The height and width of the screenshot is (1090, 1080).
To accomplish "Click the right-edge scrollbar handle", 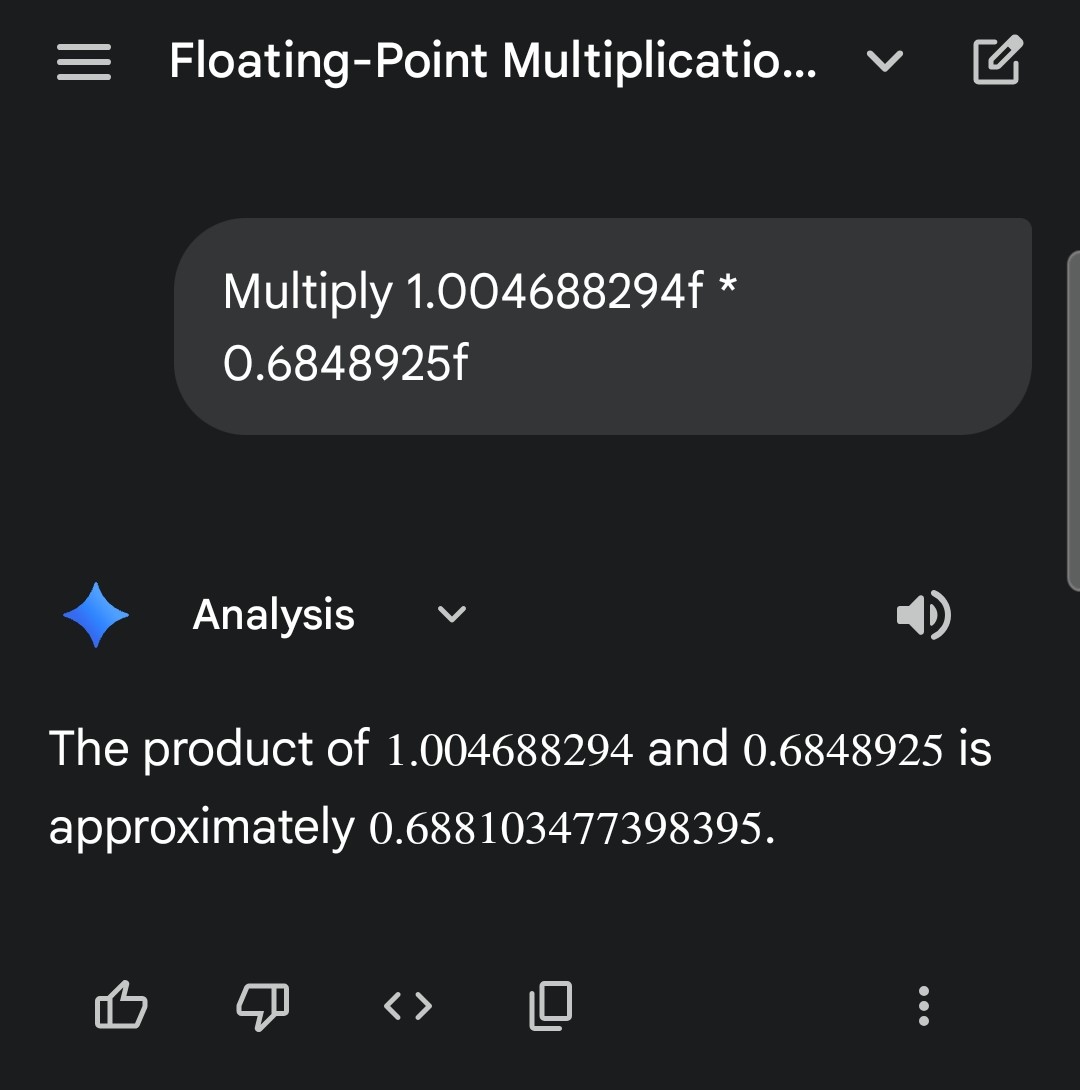I will (x=1073, y=420).
